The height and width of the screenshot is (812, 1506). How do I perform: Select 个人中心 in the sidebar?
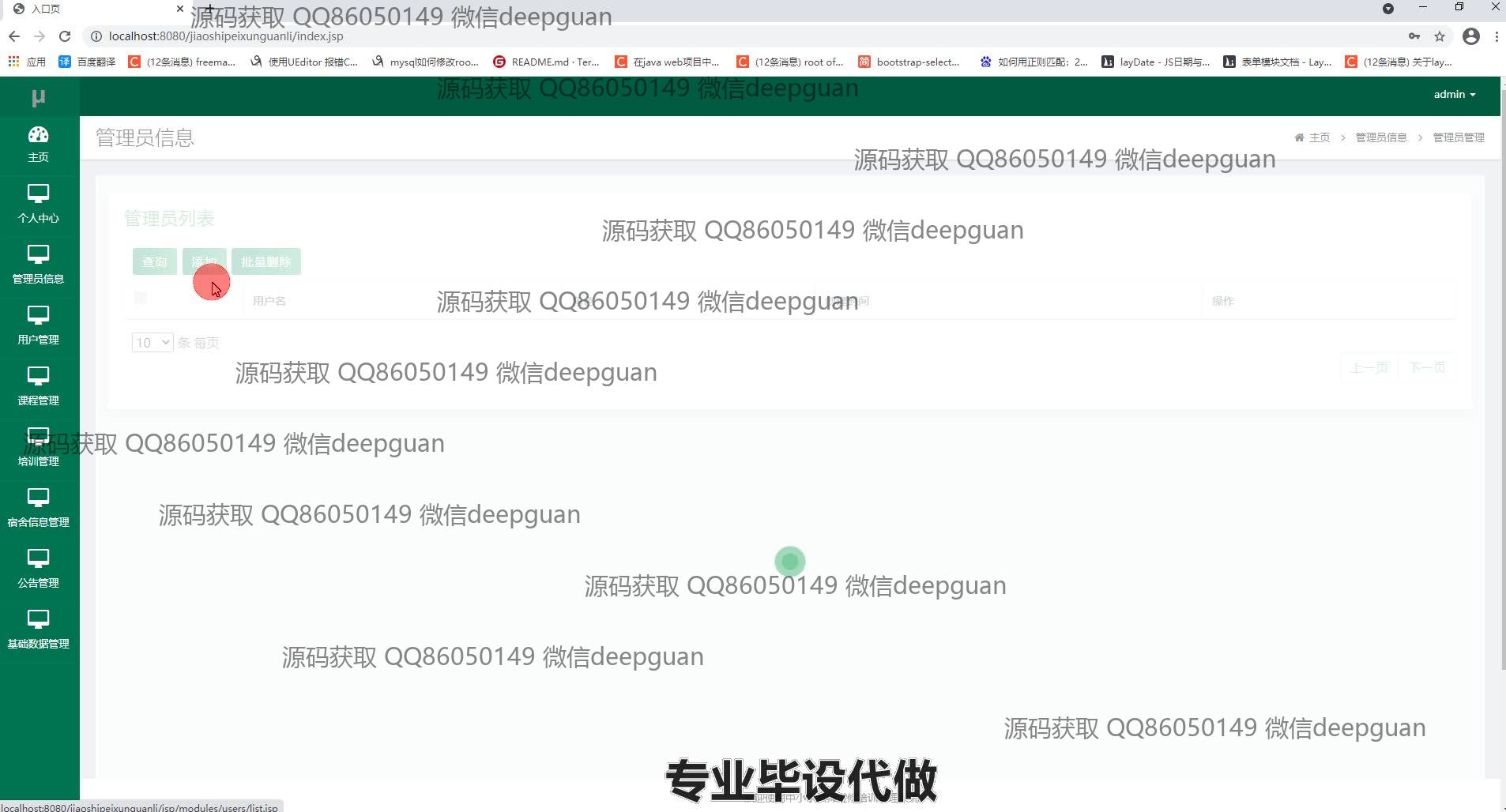click(38, 204)
